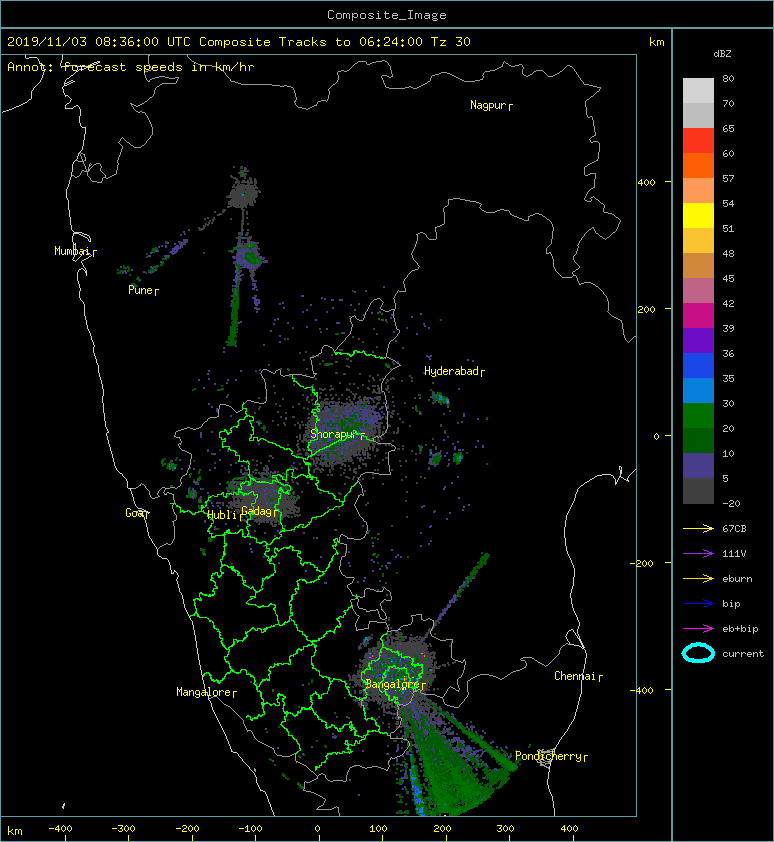Click the 0 tick on the bottom axis
Image resolution: width=774 pixels, height=842 pixels.
[x=317, y=829]
